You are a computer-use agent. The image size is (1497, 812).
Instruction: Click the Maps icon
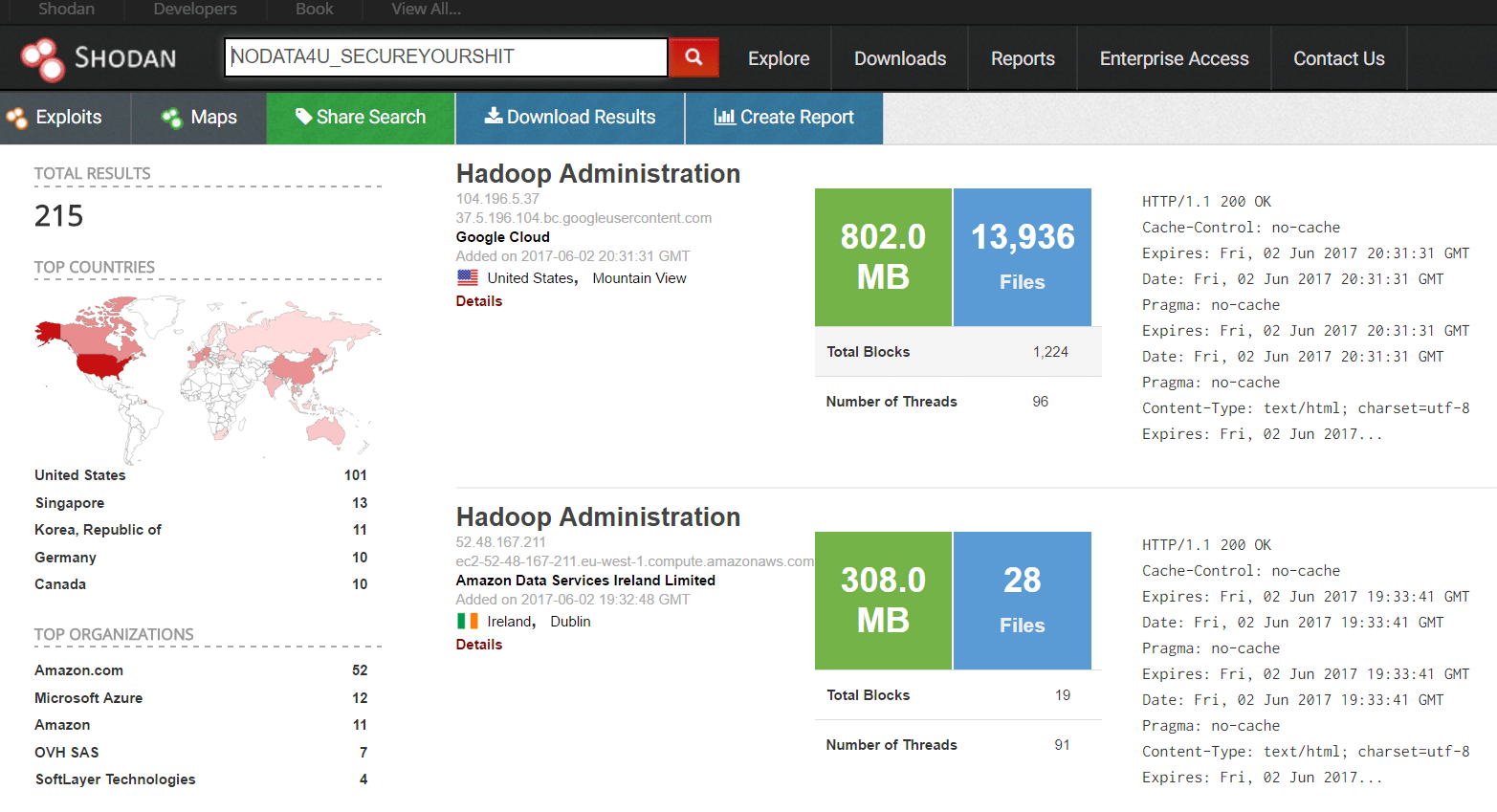tap(172, 118)
